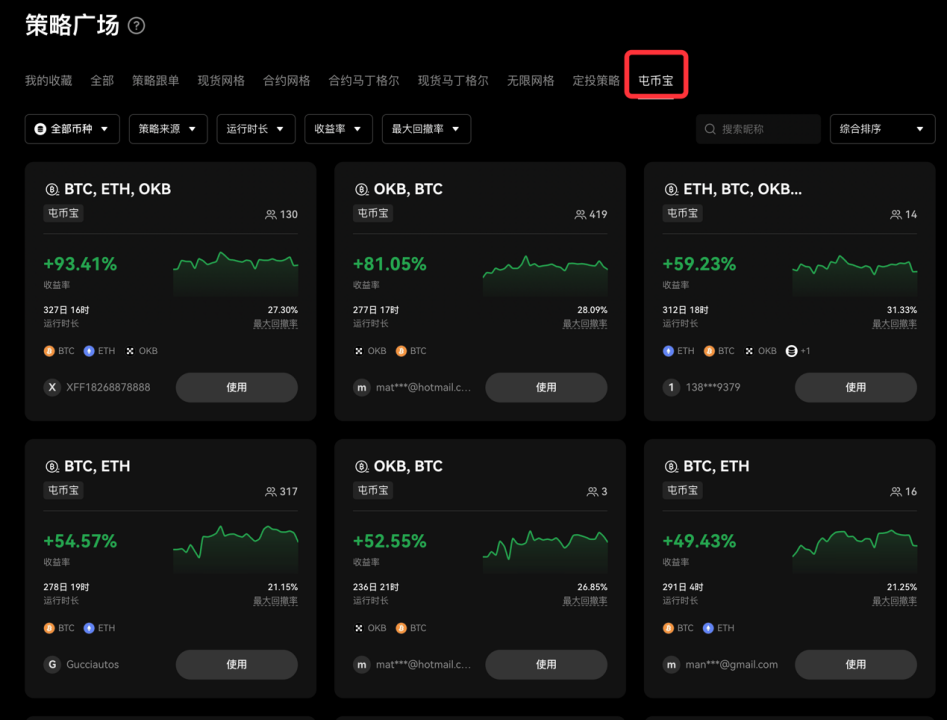The width and height of the screenshot is (947, 720).
Task: Select the 屯币宝 tab
Action: click(656, 80)
